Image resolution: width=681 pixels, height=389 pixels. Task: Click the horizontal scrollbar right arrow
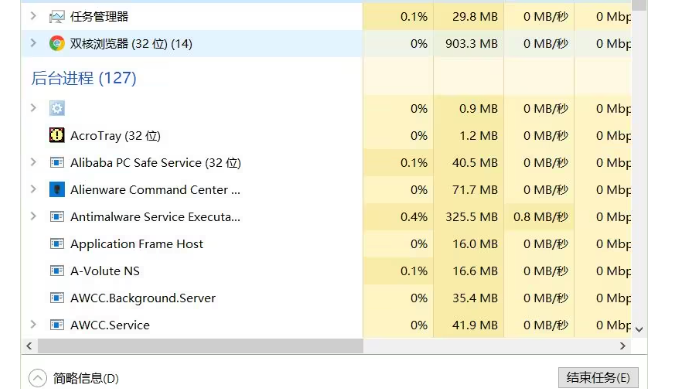pos(622,346)
